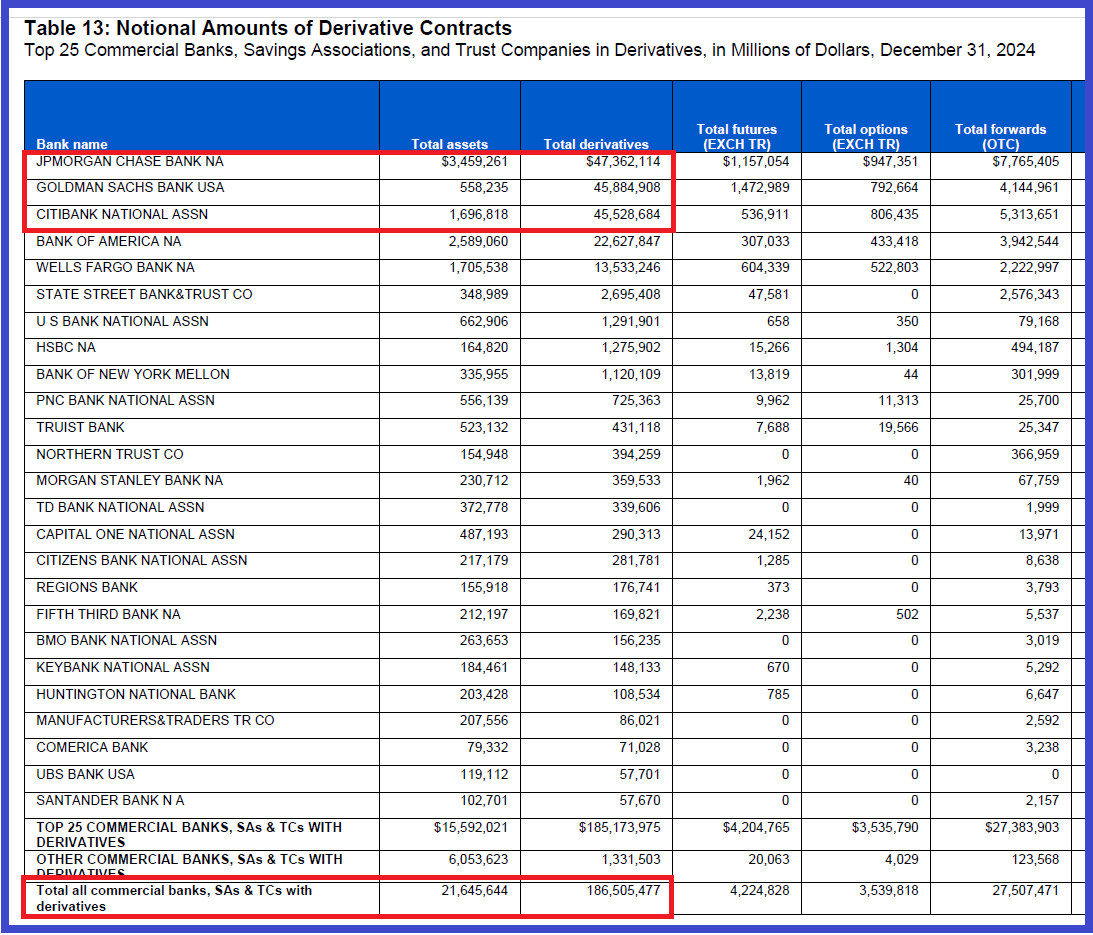Viewport: 1093px width, 935px height.
Task: Select the CITIBANK NATIONAL ASSN name cell
Action: tap(122, 215)
